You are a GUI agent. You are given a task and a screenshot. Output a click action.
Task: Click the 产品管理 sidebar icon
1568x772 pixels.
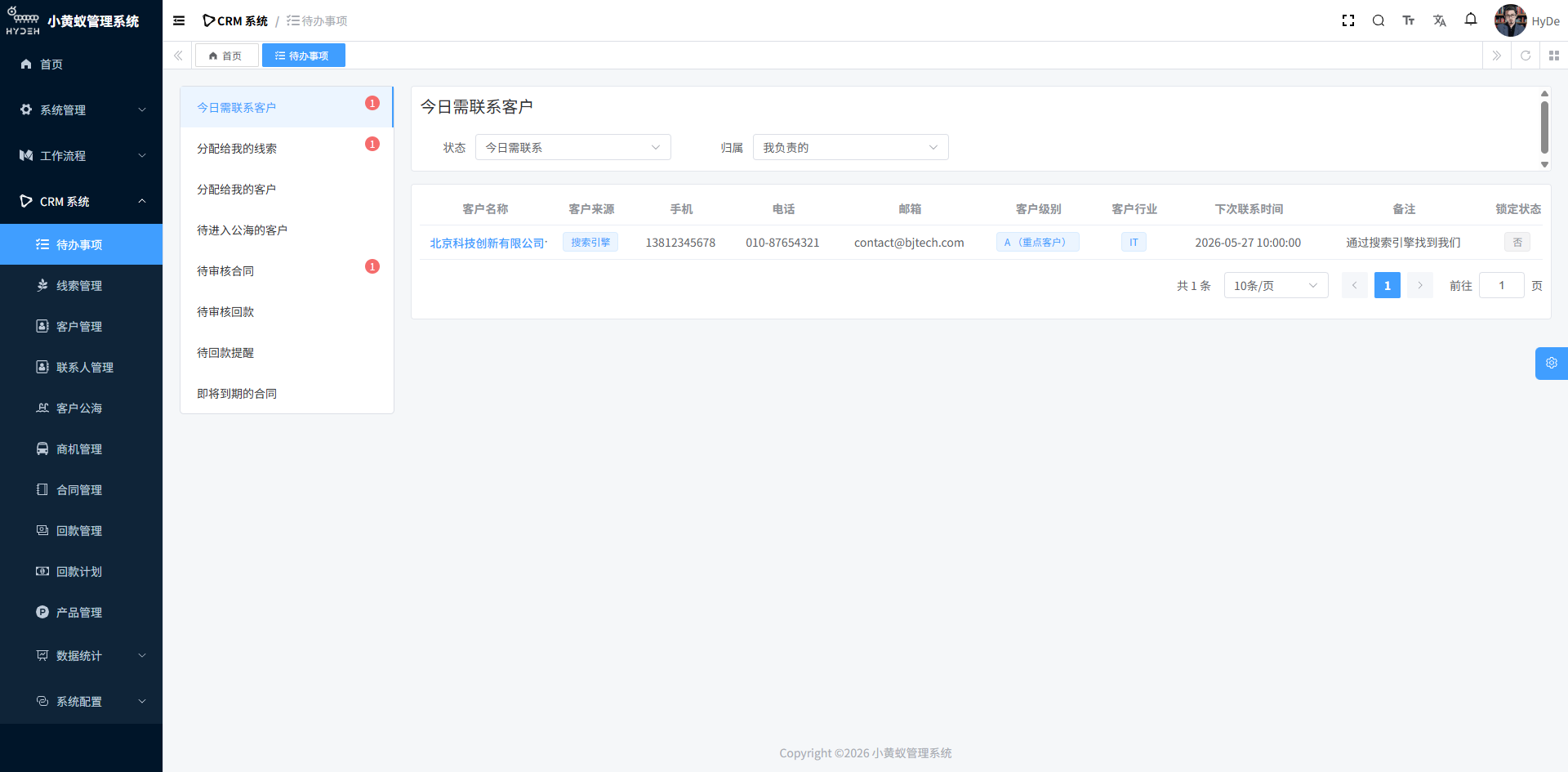[42, 612]
